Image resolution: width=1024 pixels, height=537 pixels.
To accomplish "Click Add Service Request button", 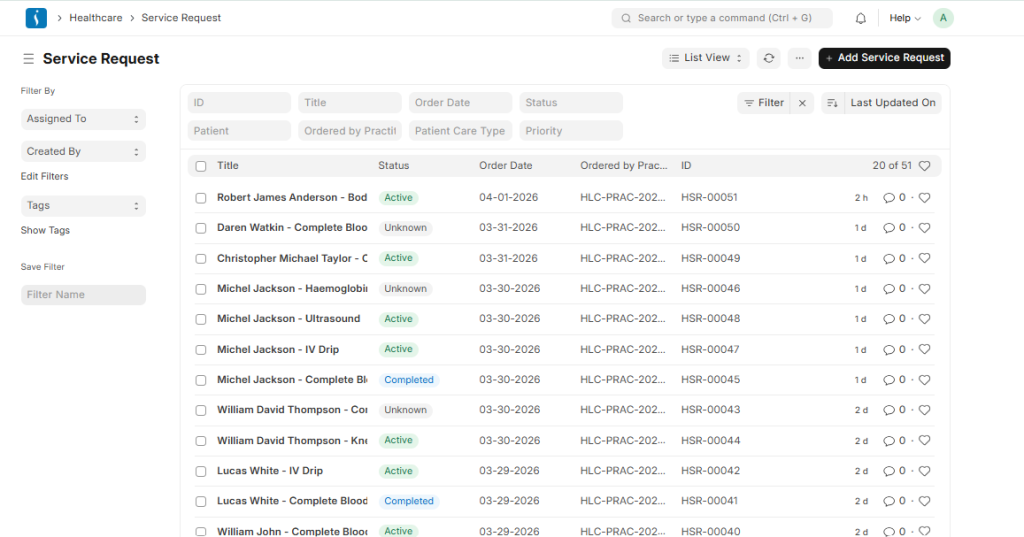I will tap(884, 58).
